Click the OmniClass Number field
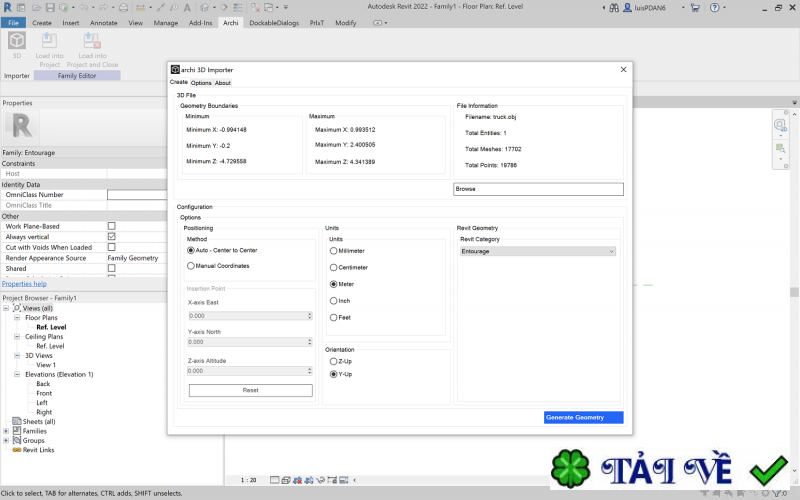 point(137,194)
